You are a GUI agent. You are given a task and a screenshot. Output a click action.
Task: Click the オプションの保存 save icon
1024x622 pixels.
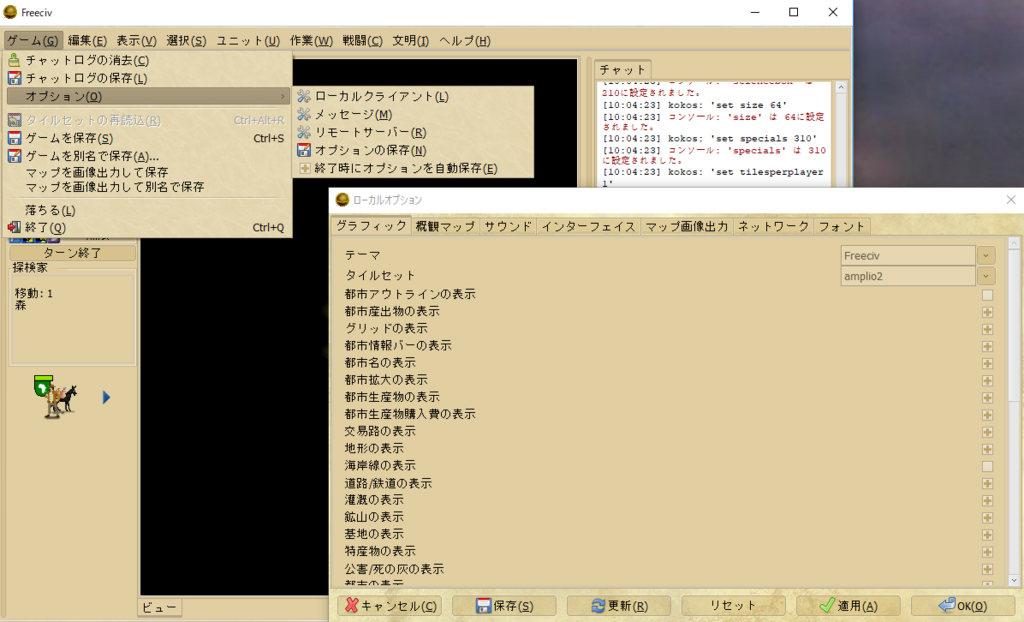304,150
